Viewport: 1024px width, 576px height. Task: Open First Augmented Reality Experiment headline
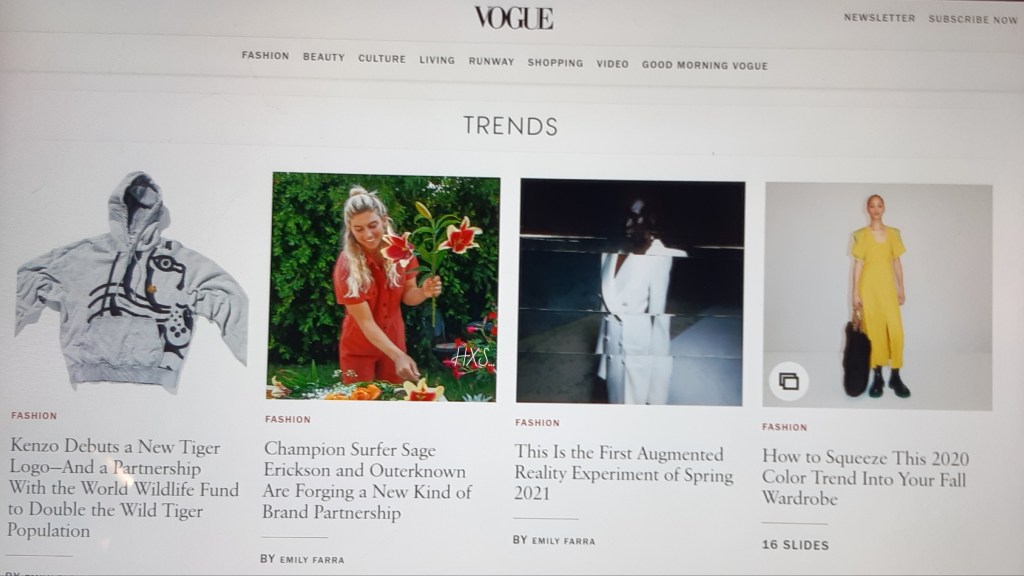click(x=624, y=472)
